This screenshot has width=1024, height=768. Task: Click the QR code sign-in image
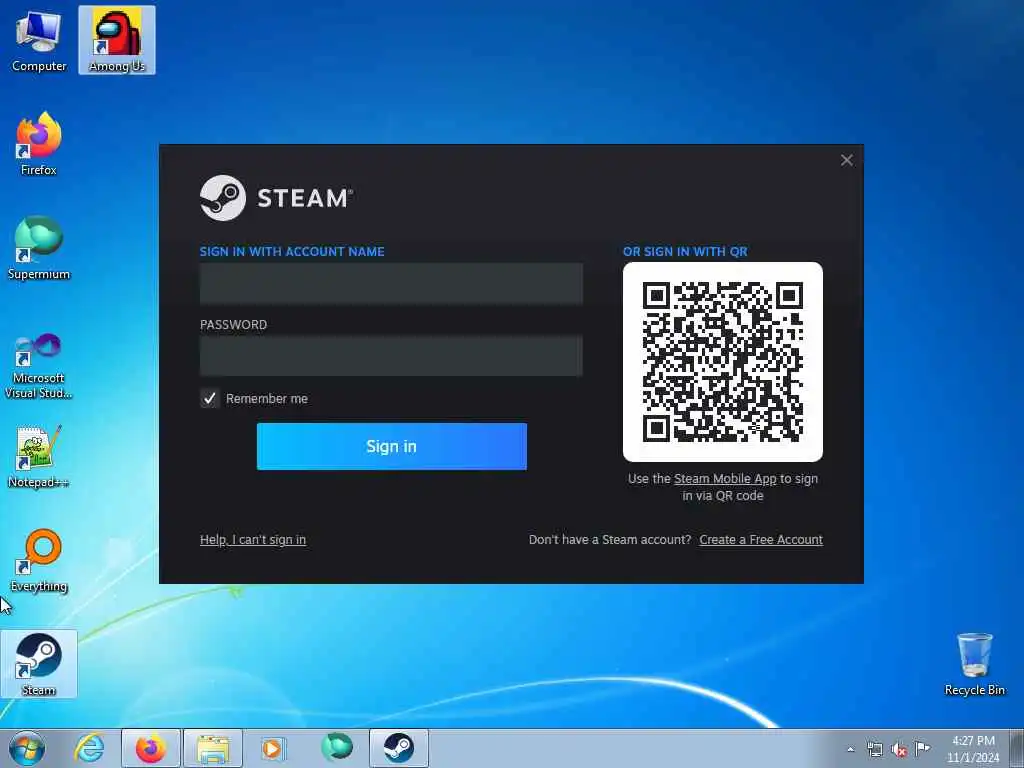(x=723, y=362)
